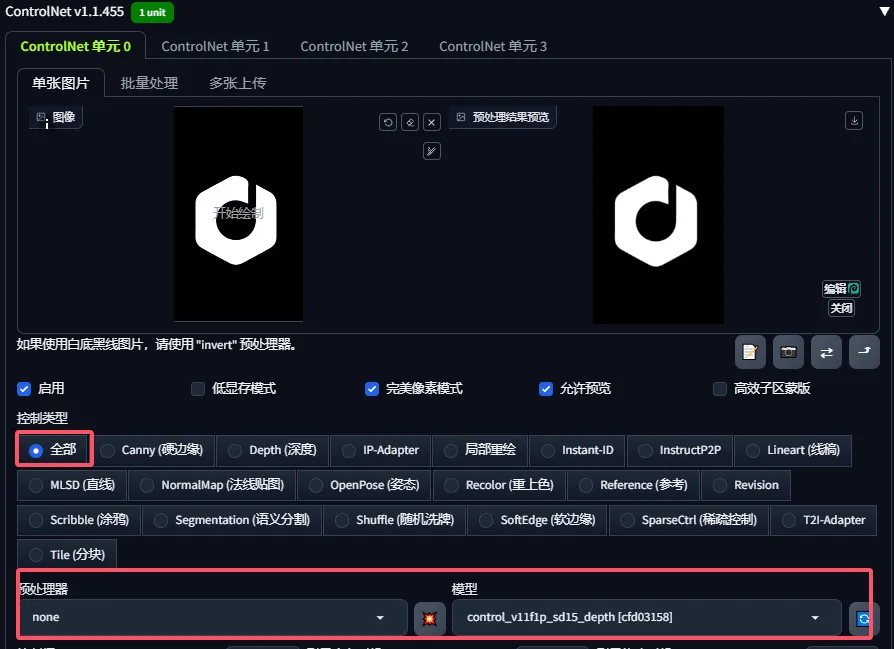894x649 pixels.
Task: Remove the uploaded image with the X icon
Action: (x=432, y=122)
